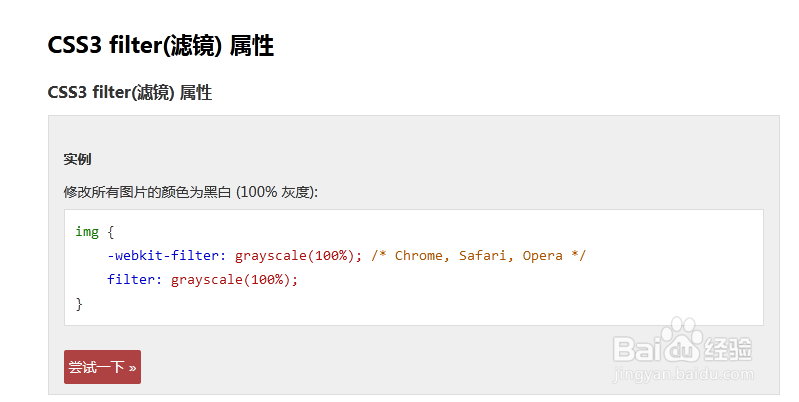This screenshot has height=402, width=799.
Task: Select the smaller "CSS3 filter(滤镜) 属性" subheading
Action: point(129,92)
